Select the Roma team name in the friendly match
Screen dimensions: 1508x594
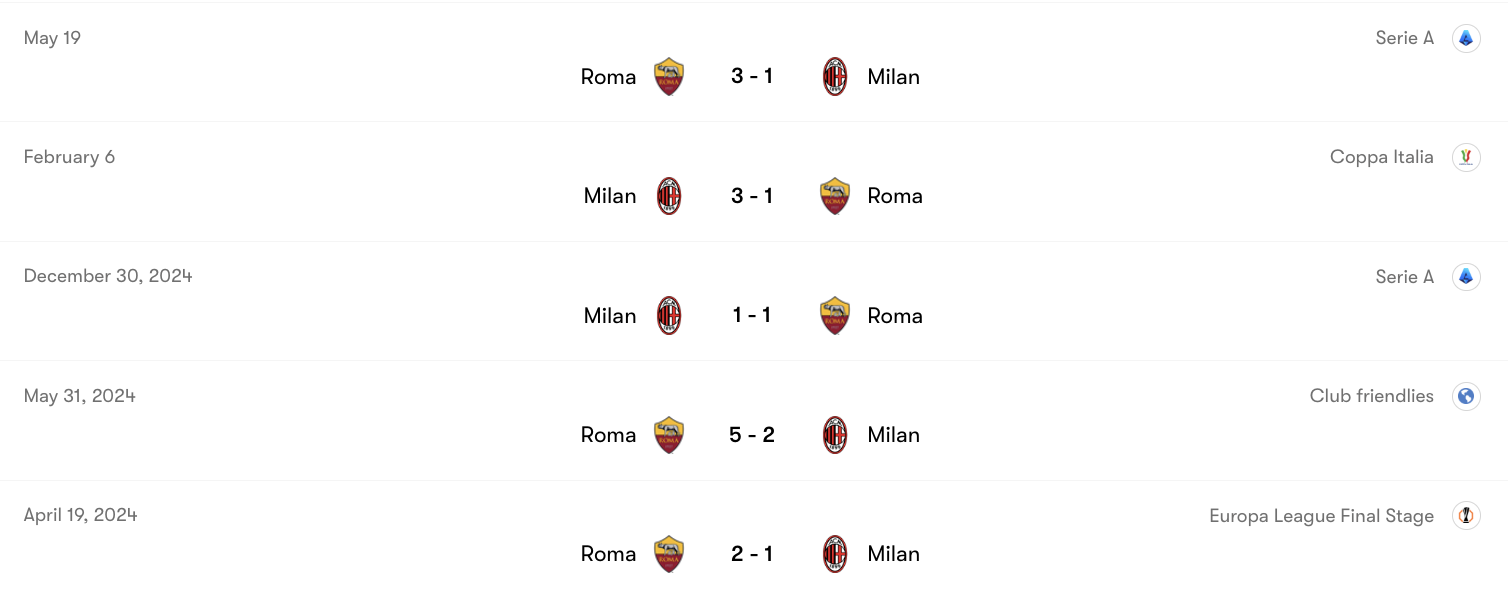coord(608,434)
